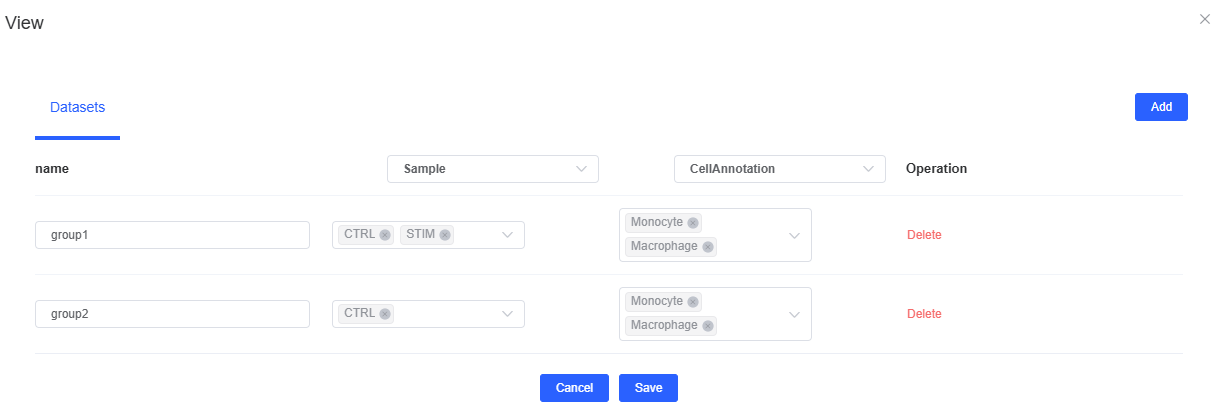Remove Macrophage tag in group1 row

[x=708, y=247]
